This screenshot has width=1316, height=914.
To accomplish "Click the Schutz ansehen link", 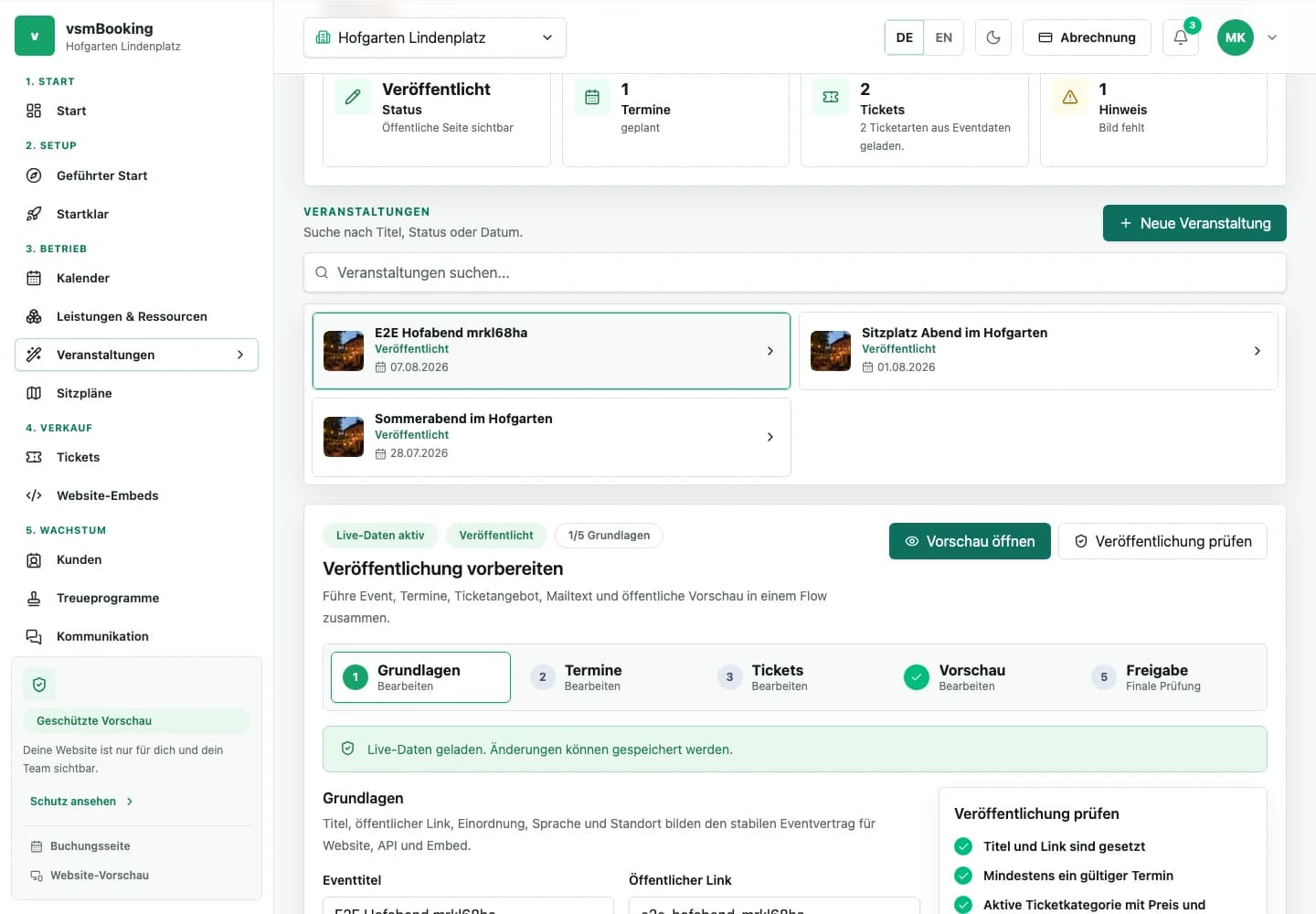I will tap(81, 802).
